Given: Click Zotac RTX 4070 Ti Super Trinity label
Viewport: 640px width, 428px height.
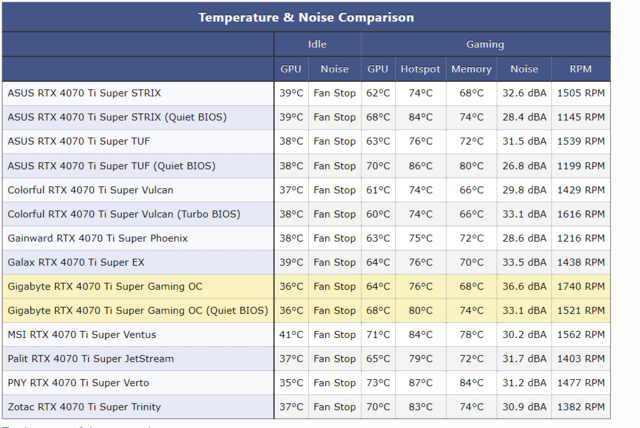Looking at the screenshot, I should pos(87,407).
